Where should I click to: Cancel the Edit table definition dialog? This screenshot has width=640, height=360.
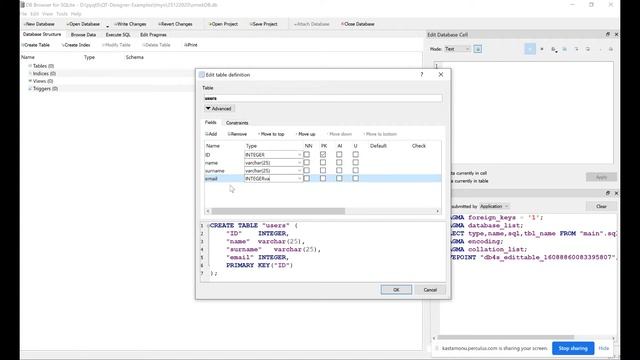pyautogui.click(x=430, y=290)
